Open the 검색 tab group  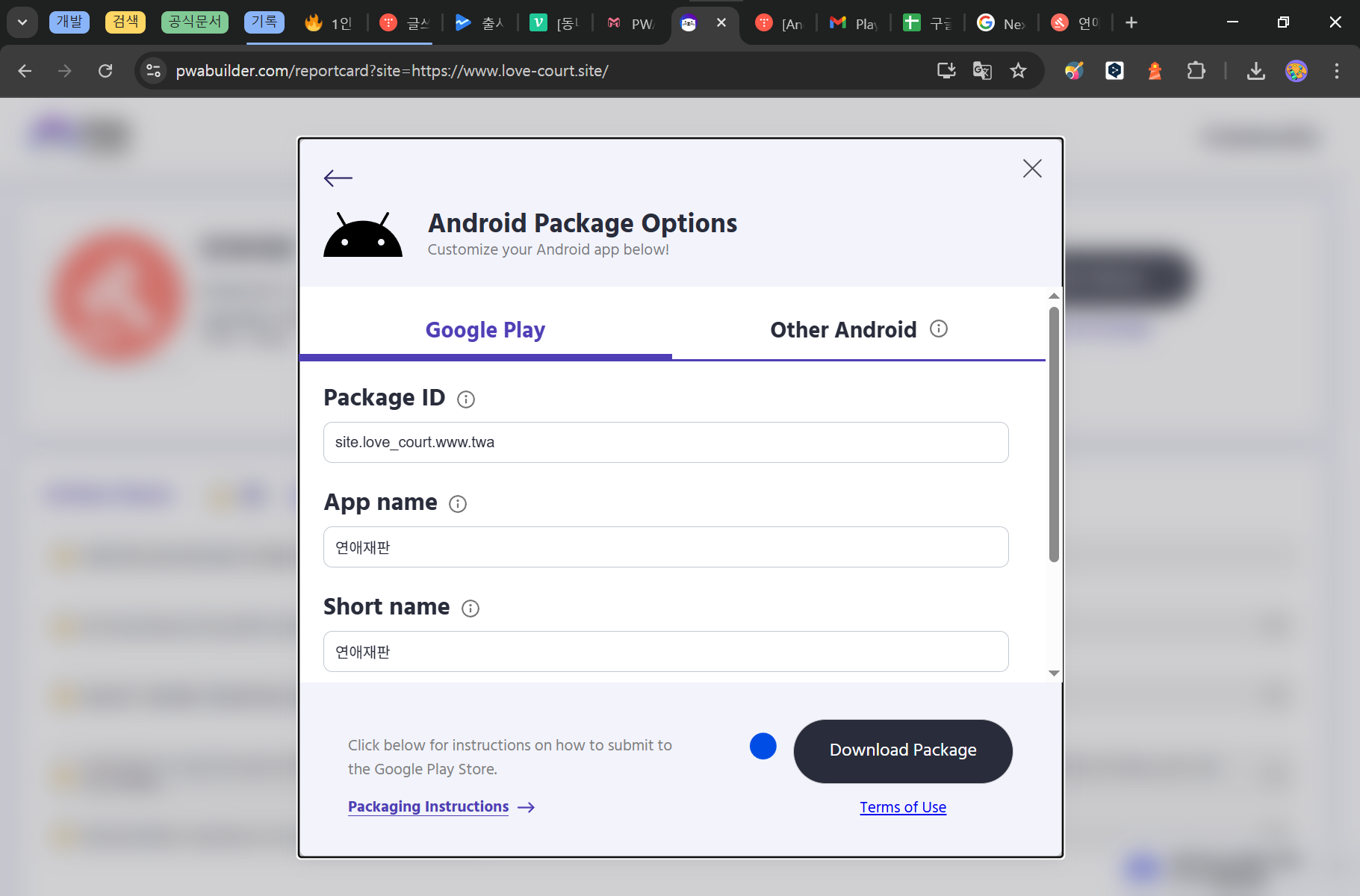tap(125, 22)
